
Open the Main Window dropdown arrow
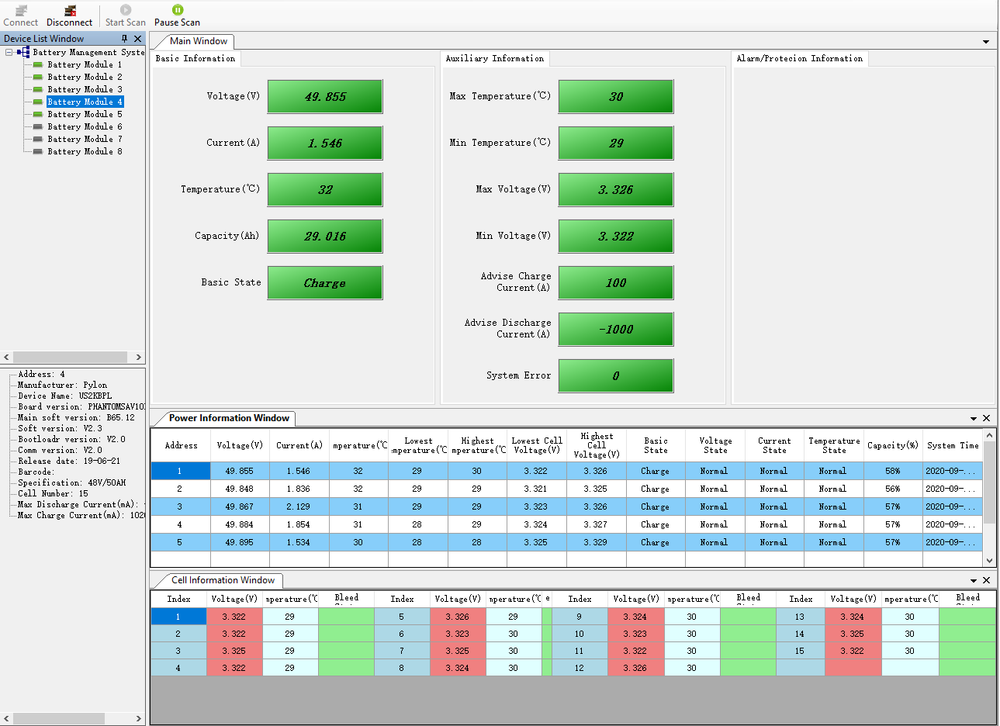986,42
